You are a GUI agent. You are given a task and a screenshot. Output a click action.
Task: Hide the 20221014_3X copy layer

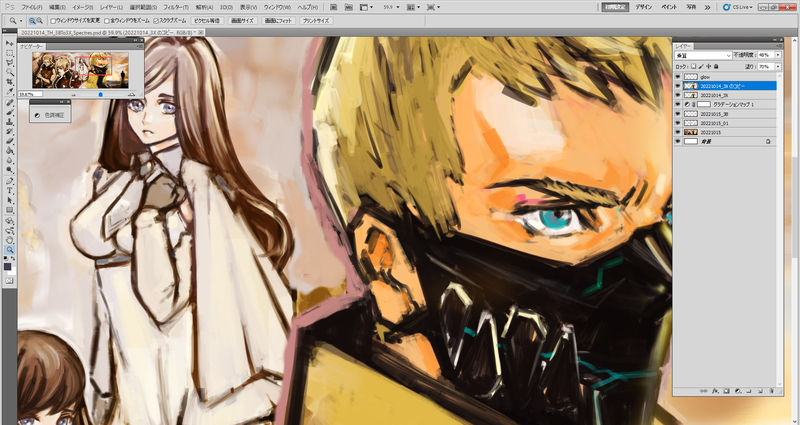pyautogui.click(x=678, y=86)
